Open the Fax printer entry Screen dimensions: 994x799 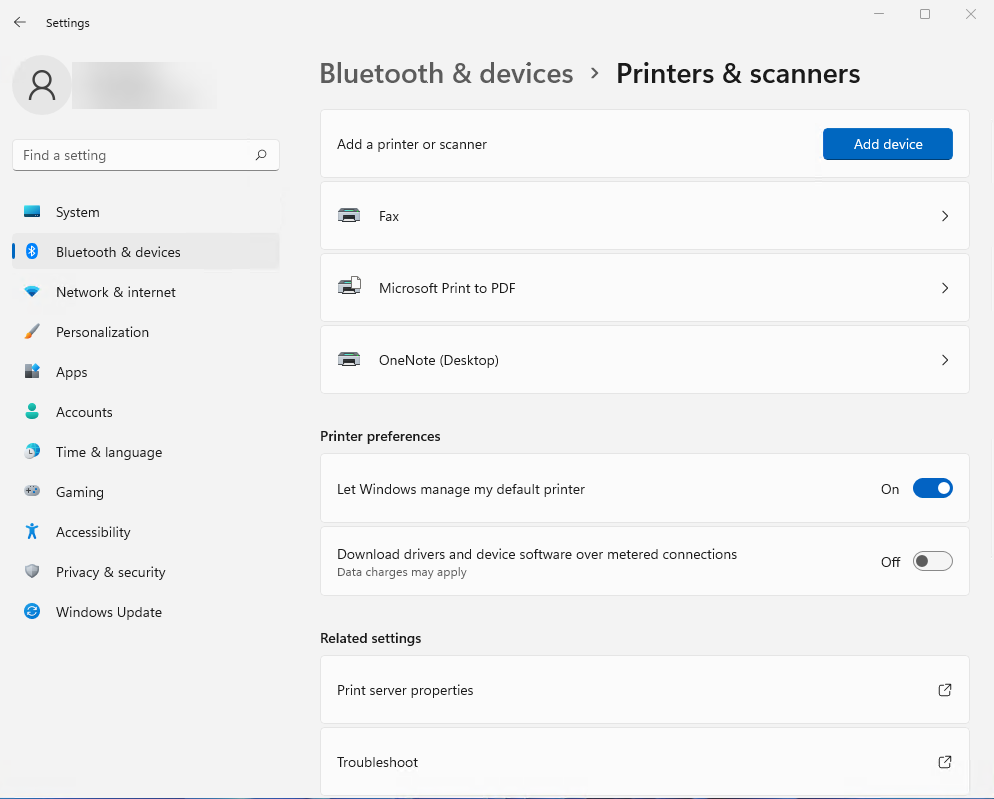645,216
